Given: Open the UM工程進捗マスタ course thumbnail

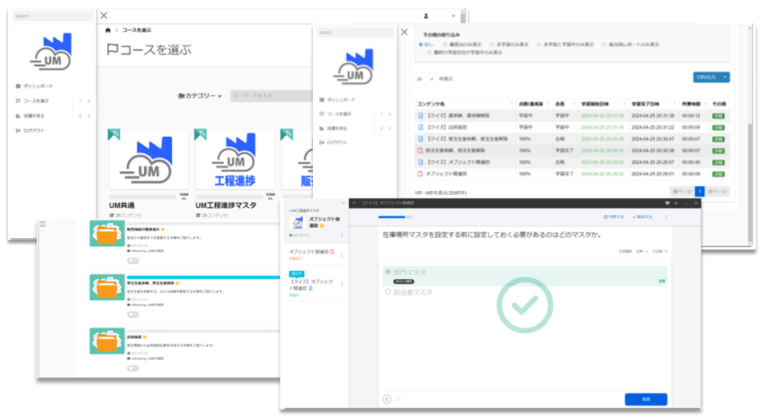Looking at the screenshot, I should pyautogui.click(x=235, y=160).
